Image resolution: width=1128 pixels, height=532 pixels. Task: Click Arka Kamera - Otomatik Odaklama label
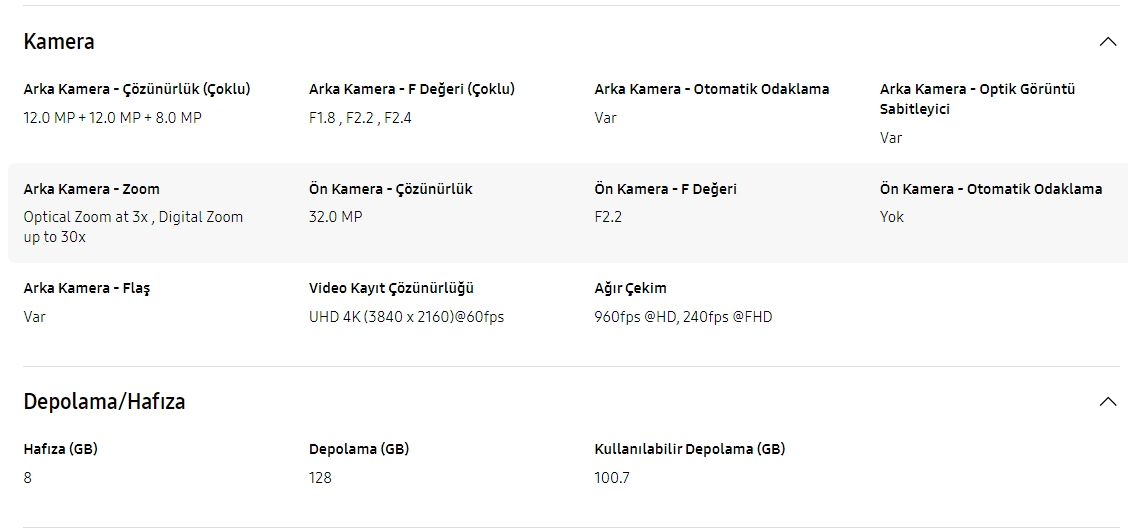point(712,89)
